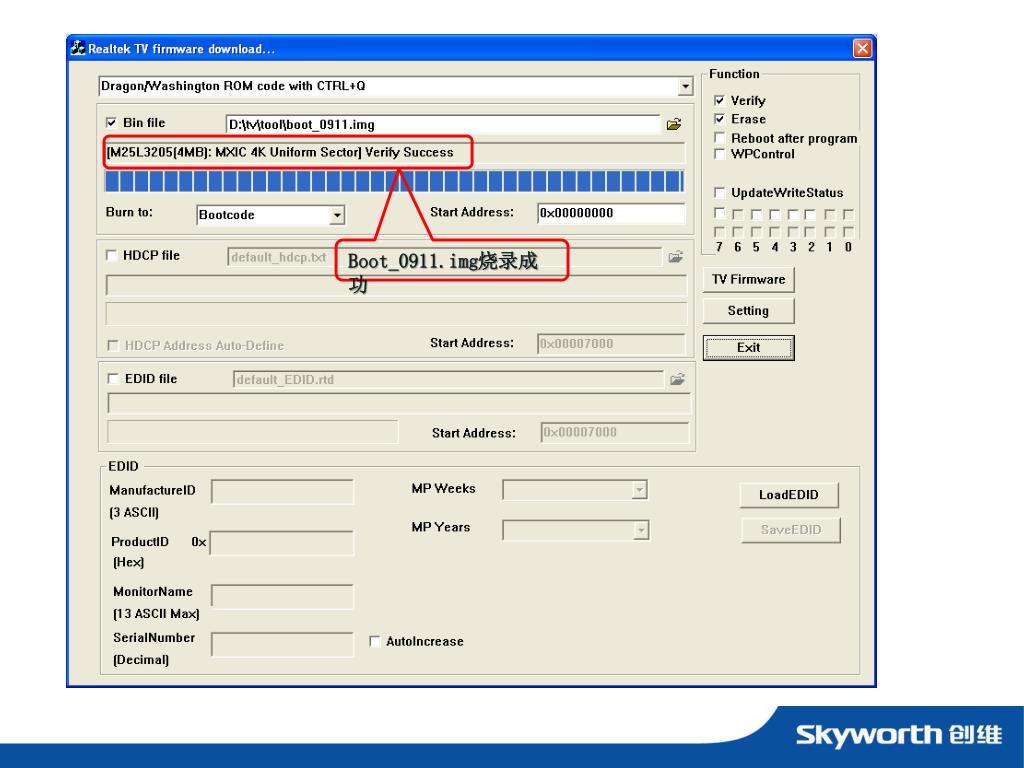
Task: Open the Burn to Bootcode dropdown
Action: pyautogui.click(x=337, y=215)
